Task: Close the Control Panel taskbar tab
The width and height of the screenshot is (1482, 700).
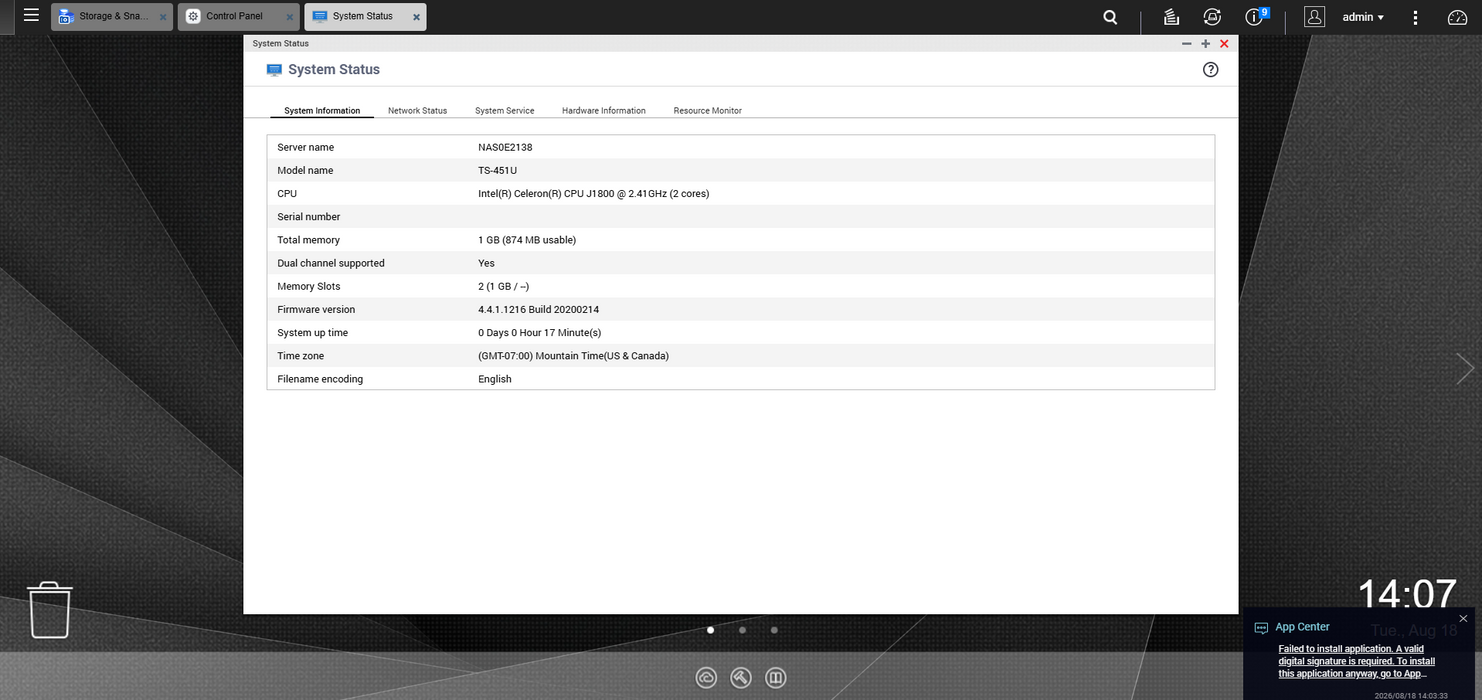Action: pyautogui.click(x=290, y=17)
